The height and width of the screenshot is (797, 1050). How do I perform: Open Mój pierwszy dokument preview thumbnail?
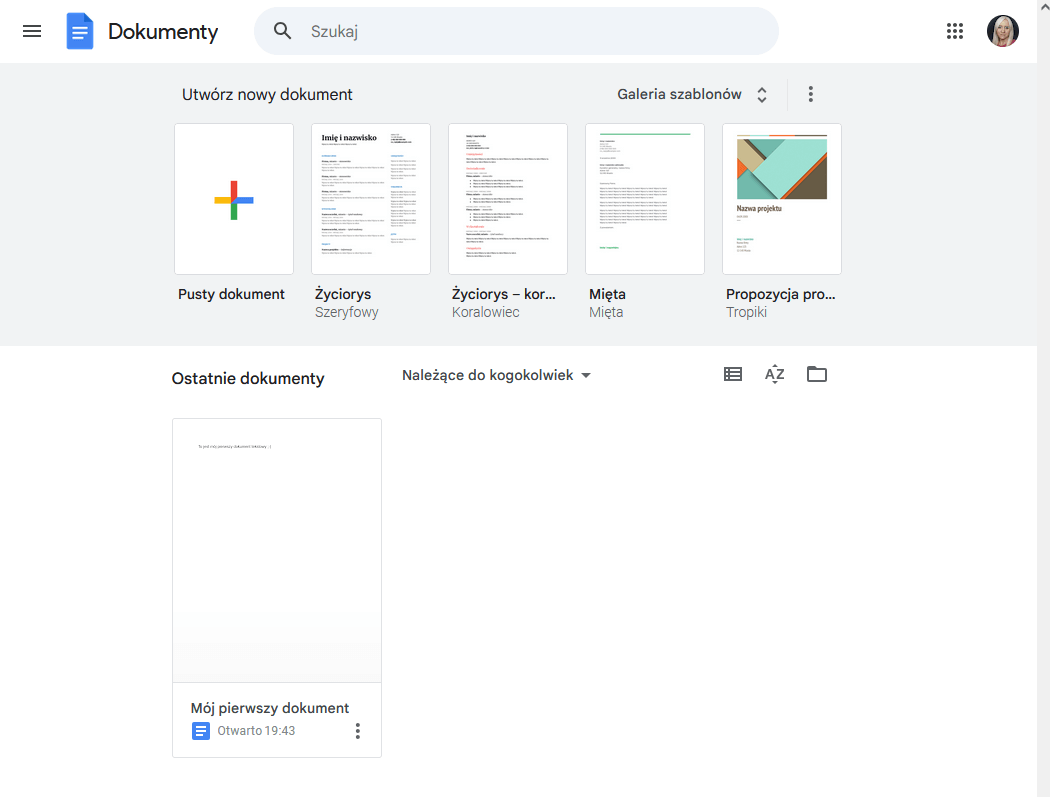[x=277, y=550]
